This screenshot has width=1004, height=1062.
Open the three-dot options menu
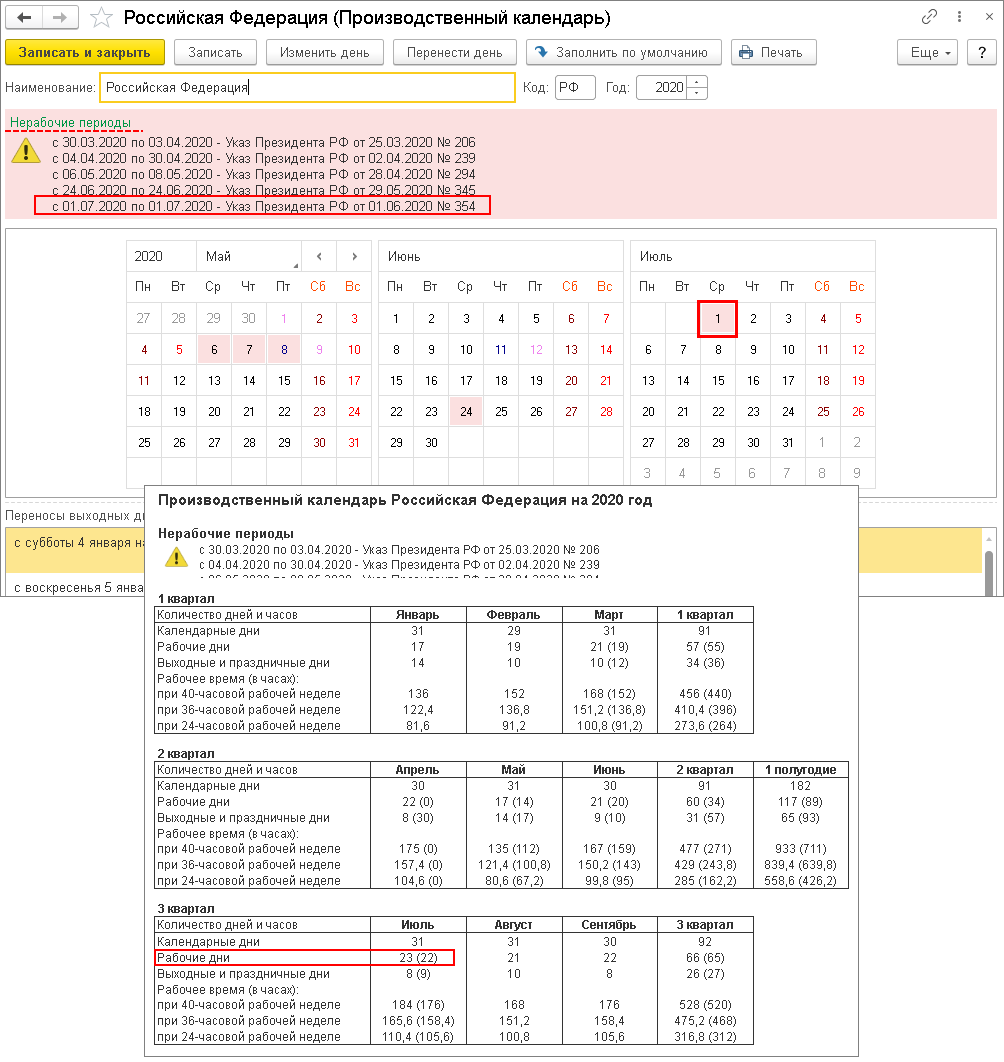[x=959, y=17]
